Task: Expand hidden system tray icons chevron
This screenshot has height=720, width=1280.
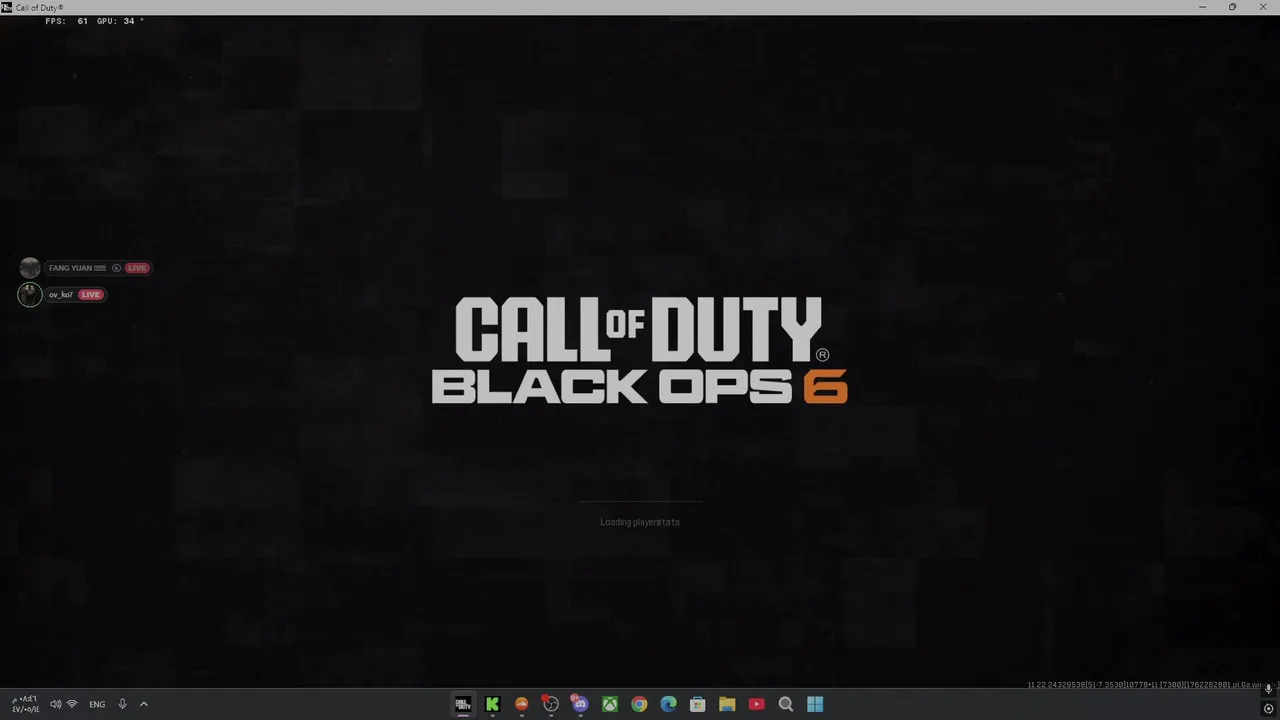Action: tap(144, 704)
